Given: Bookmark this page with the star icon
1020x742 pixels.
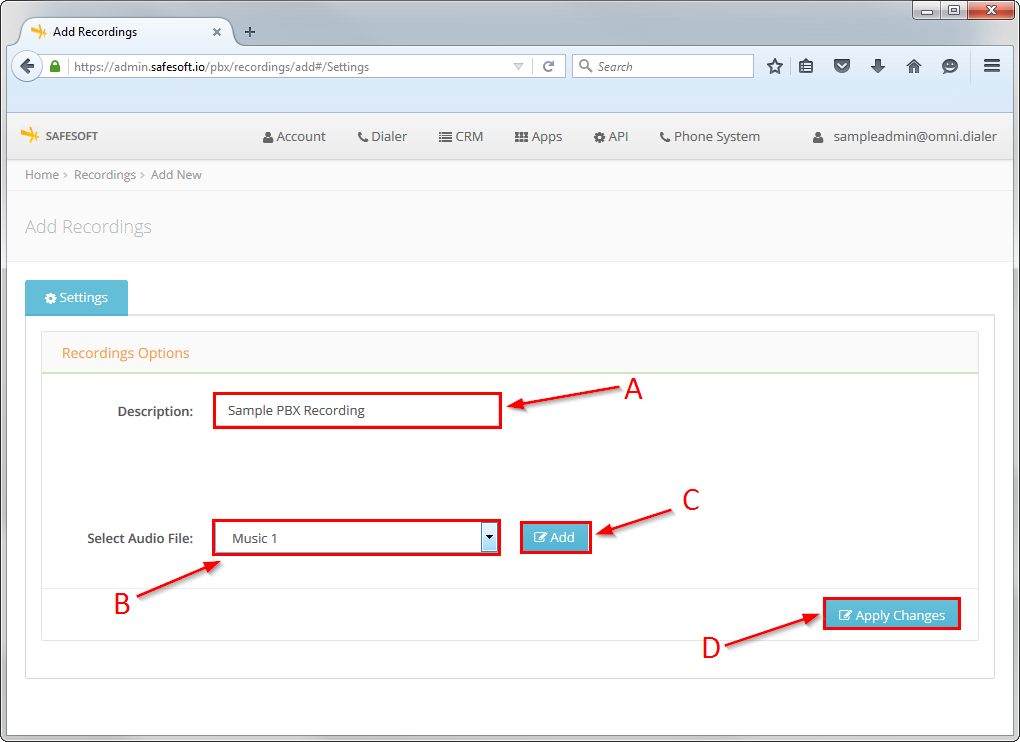Looking at the screenshot, I should coord(774,66).
